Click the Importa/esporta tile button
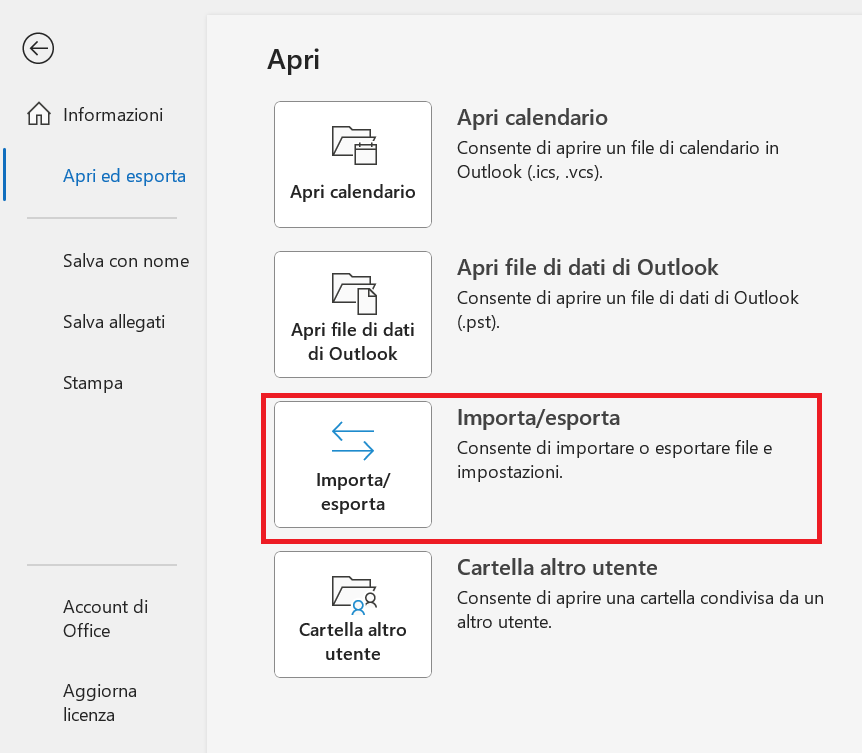This screenshot has height=753, width=862. point(353,464)
